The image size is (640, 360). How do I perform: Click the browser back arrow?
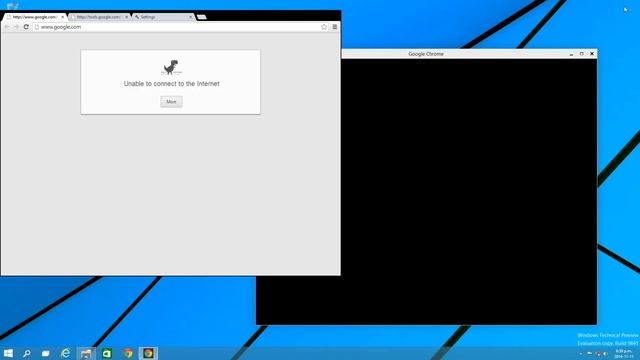pos(7,27)
